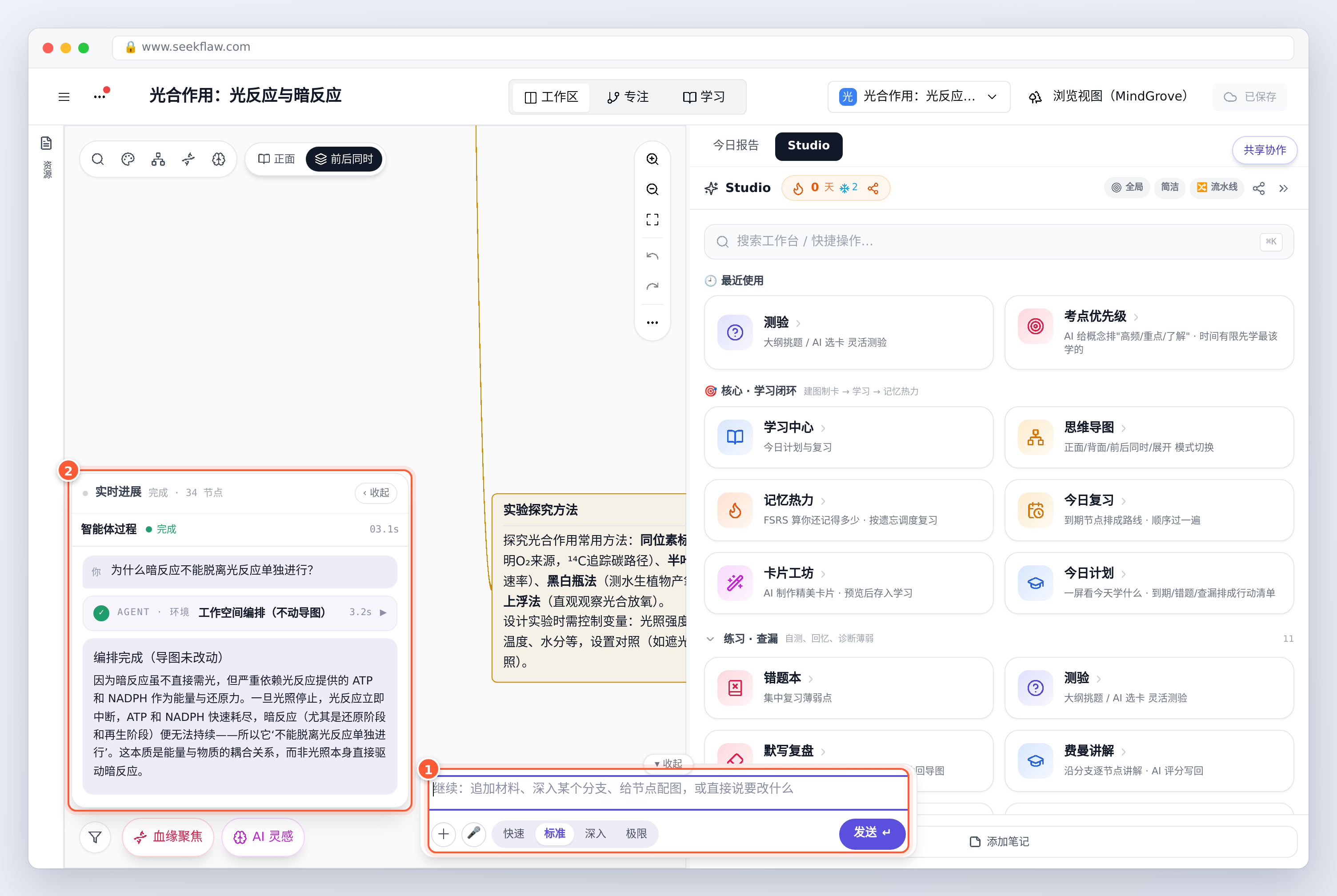
Task: Click the search icon in canvas toolbar
Action: click(x=98, y=159)
